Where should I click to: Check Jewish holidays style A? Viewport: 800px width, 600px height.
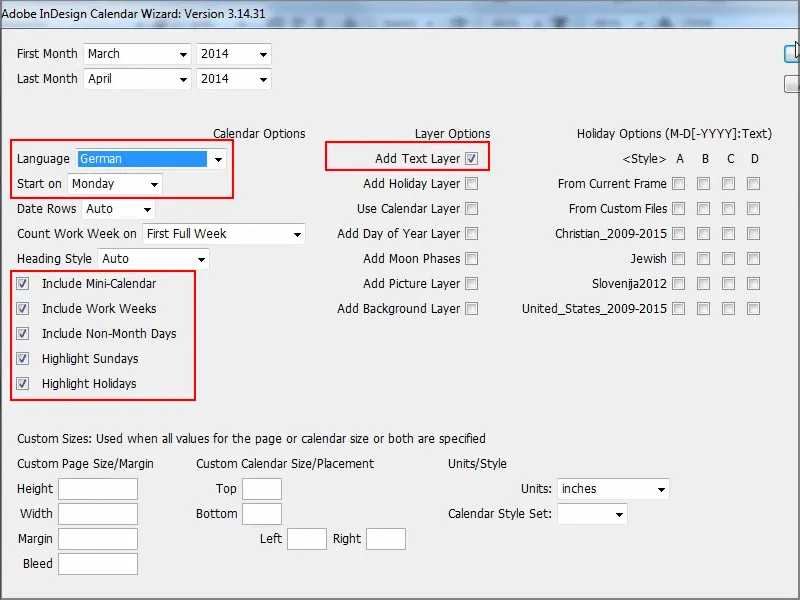(x=679, y=259)
